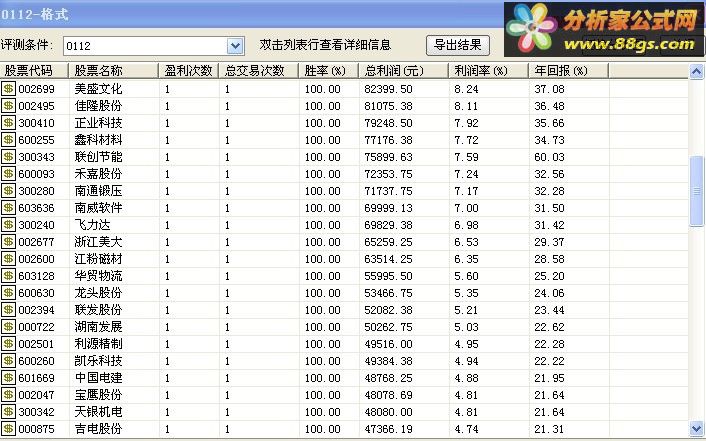Image resolution: width=706 pixels, height=441 pixels.
Task: Sort by 利润率(%) column header
Action: [x=489, y=71]
